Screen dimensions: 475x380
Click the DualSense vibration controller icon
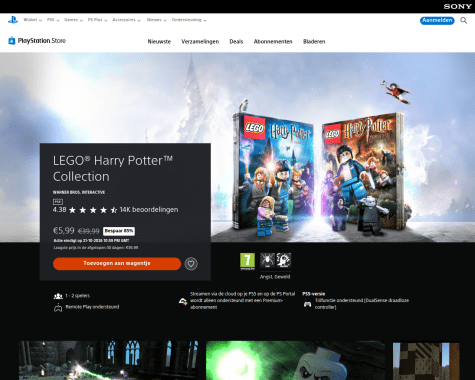307,304
